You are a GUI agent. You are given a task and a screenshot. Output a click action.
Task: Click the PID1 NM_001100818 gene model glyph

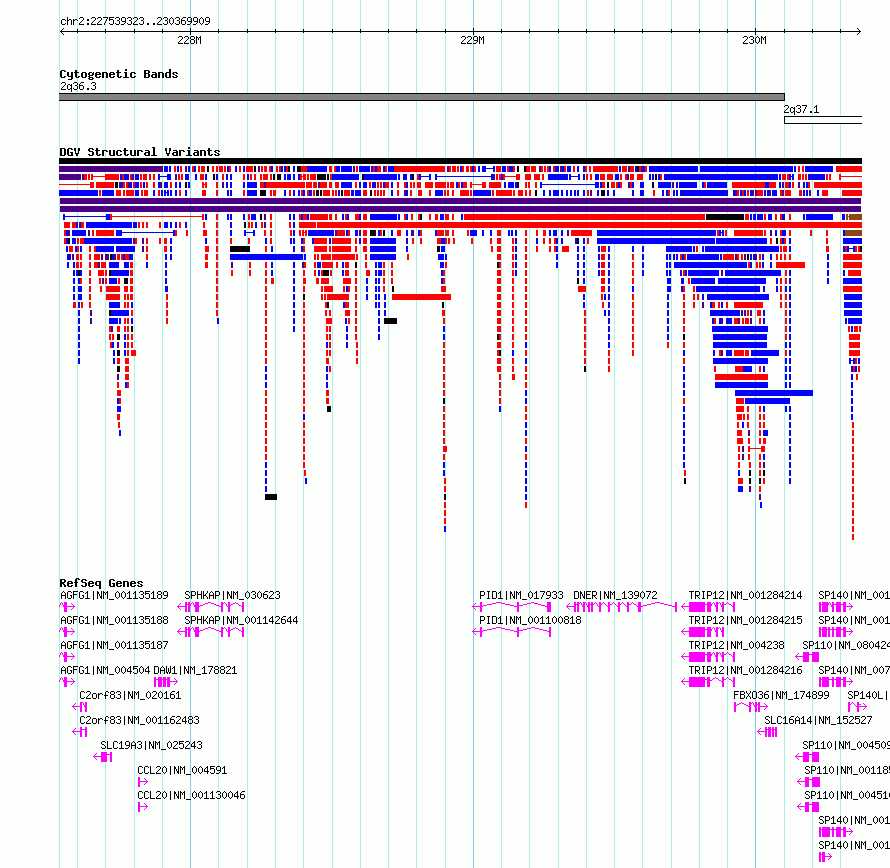click(512, 632)
